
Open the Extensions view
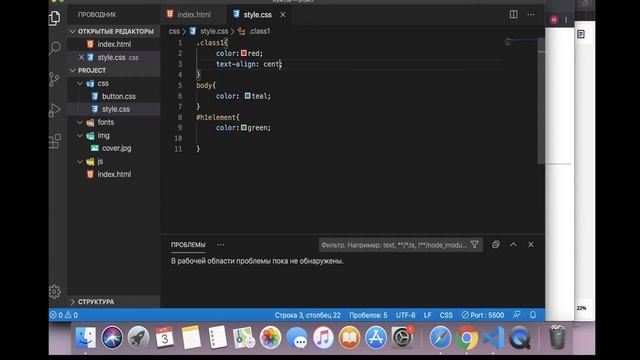coord(55,141)
